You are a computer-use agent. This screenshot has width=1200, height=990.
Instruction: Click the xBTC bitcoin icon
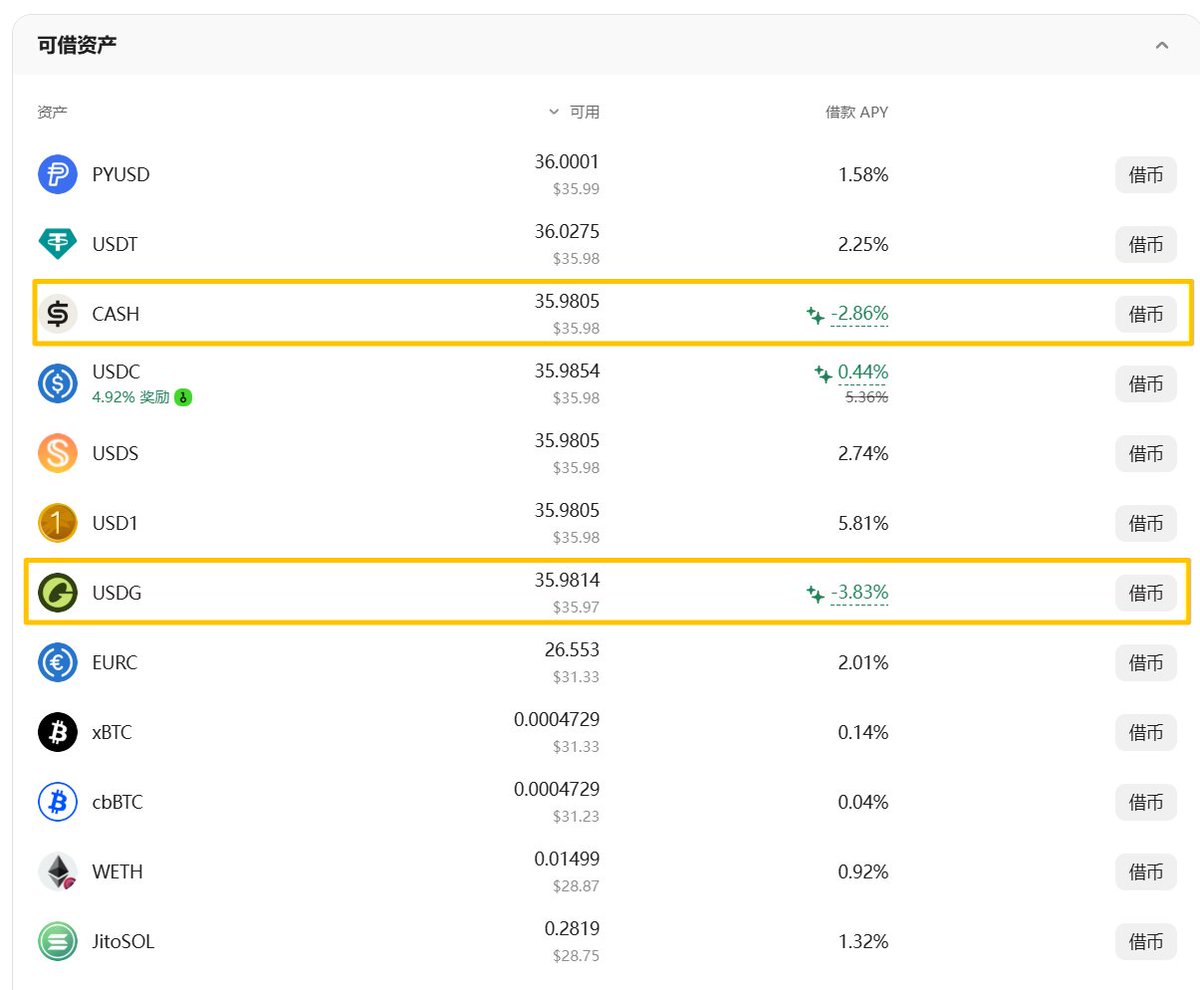57,733
